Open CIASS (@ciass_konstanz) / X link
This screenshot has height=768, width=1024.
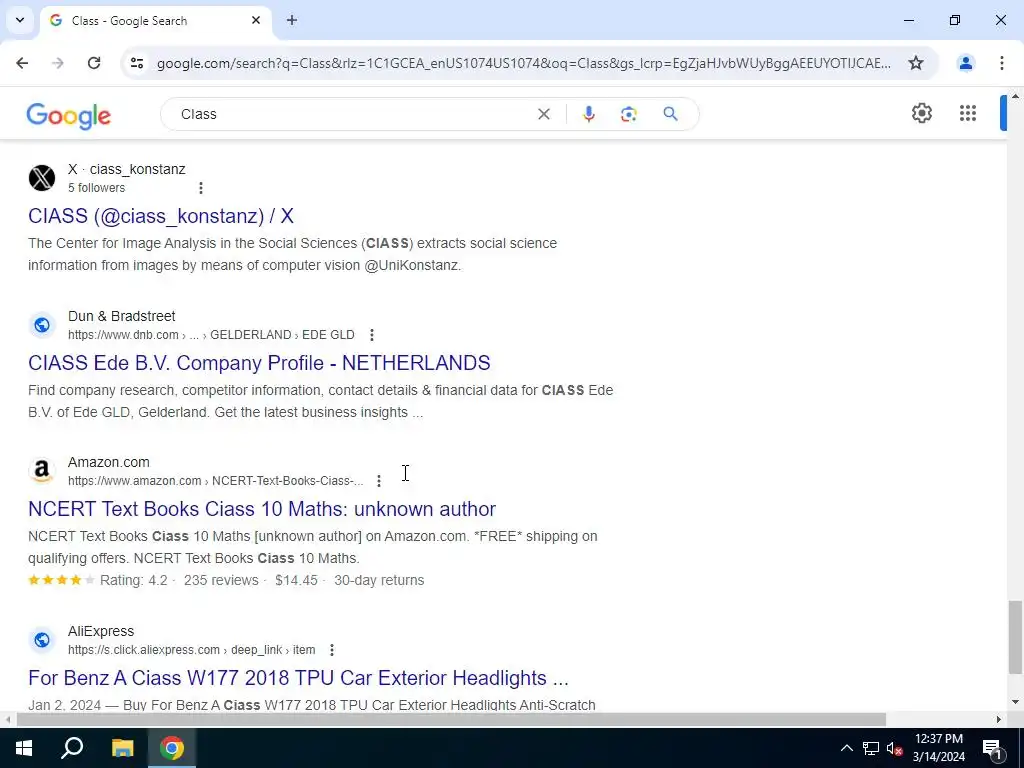click(161, 216)
